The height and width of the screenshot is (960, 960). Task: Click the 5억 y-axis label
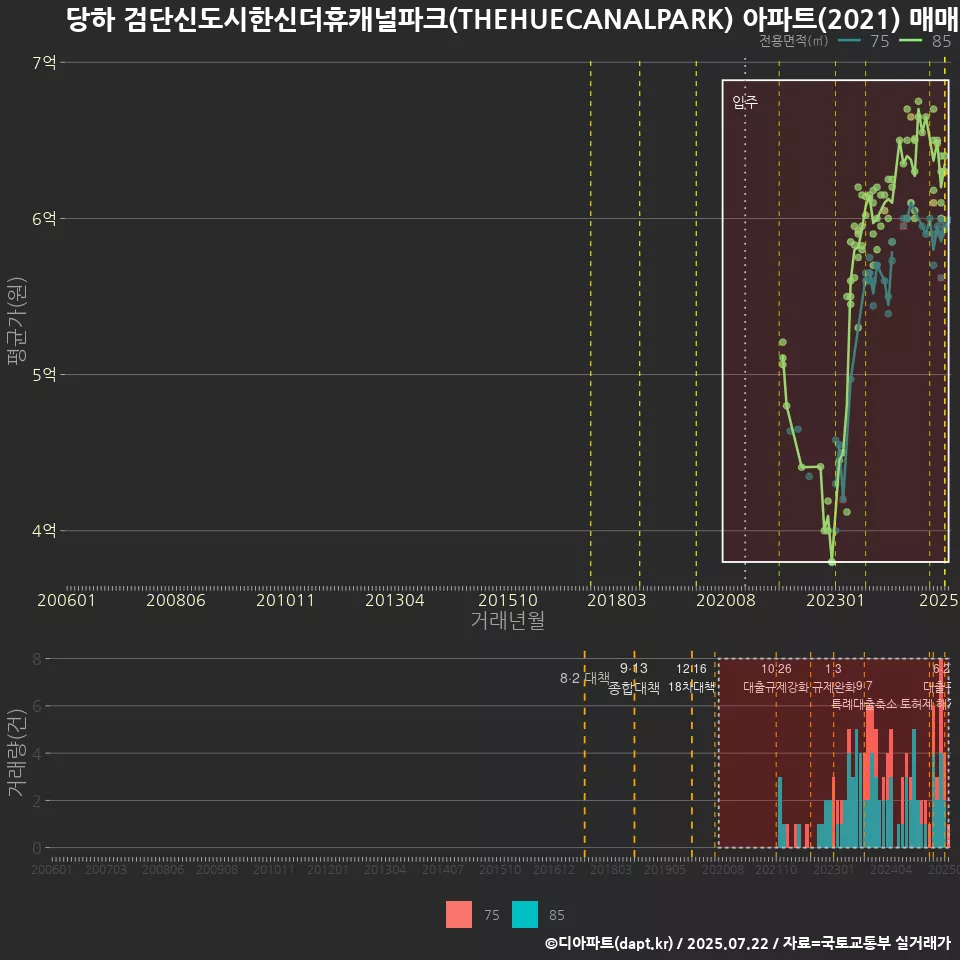pos(44,375)
